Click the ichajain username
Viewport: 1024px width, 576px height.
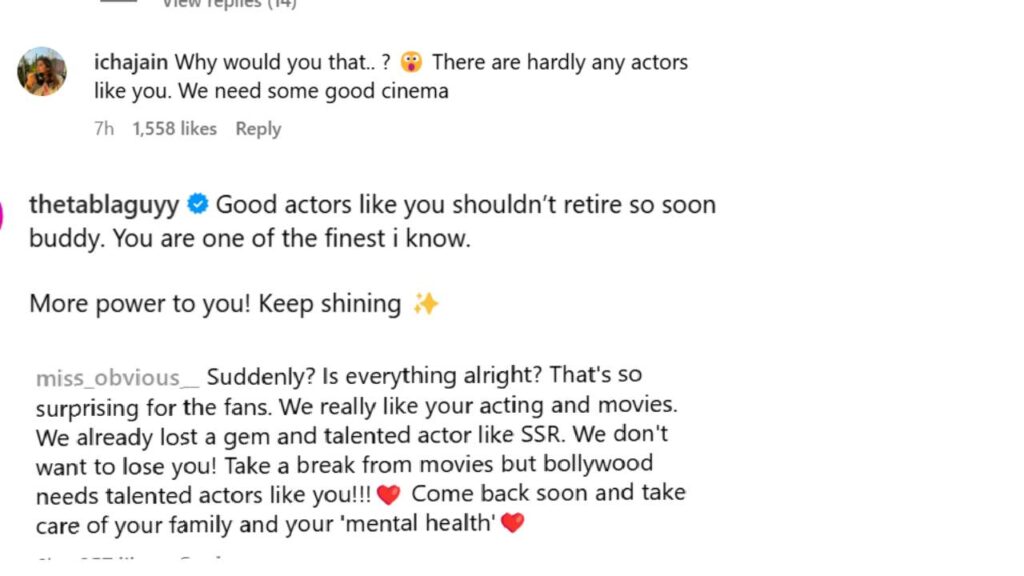pos(130,62)
